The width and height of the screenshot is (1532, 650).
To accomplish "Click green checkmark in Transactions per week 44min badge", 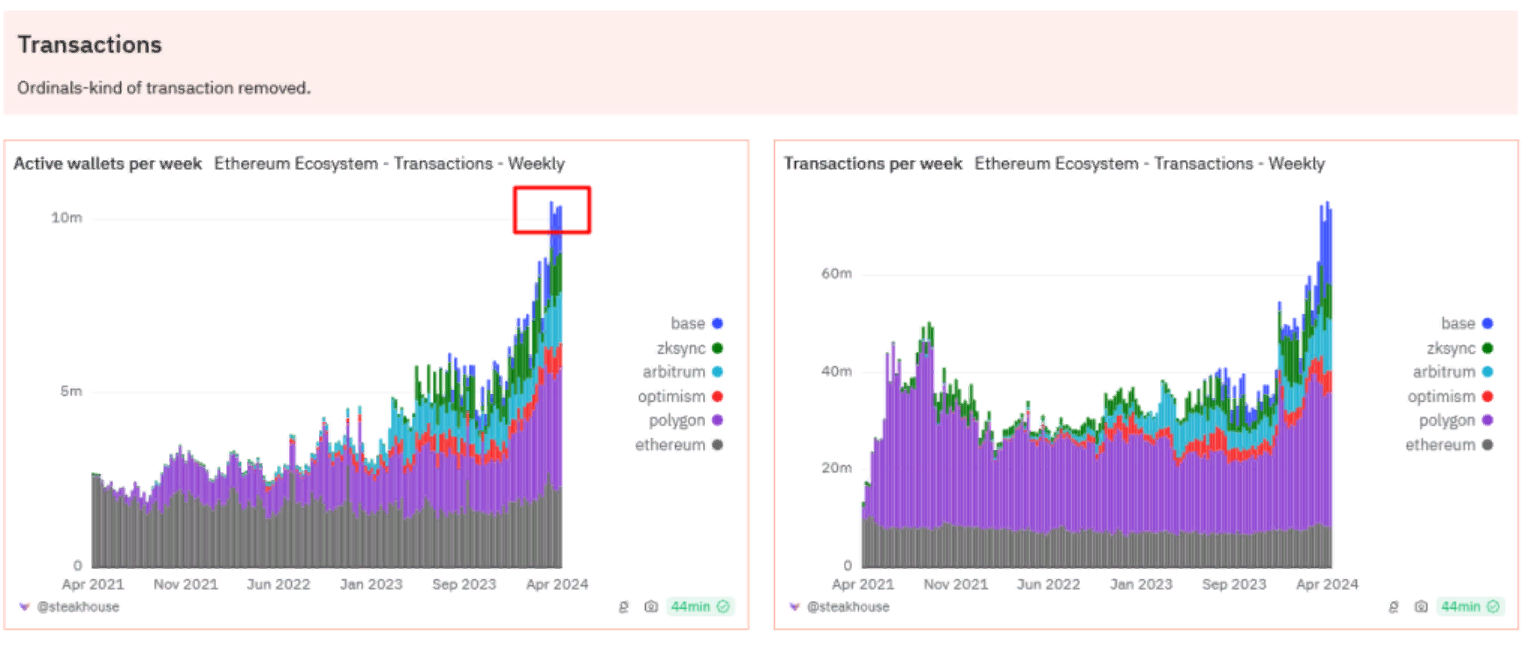I will (x=1493, y=607).
